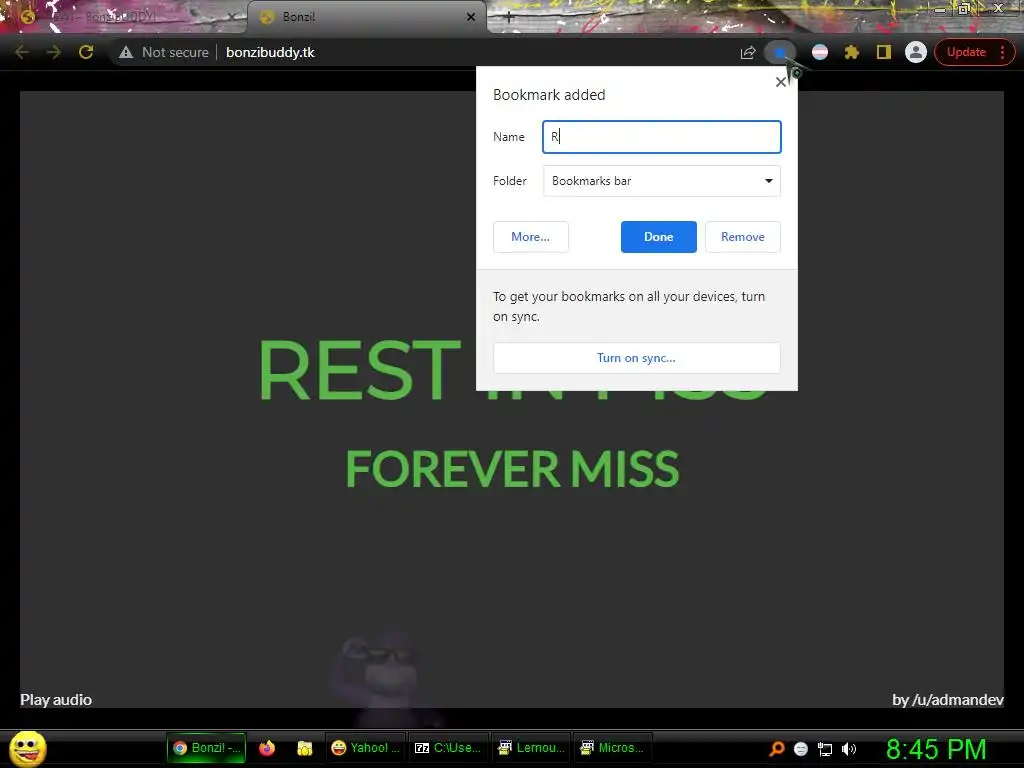The width and height of the screenshot is (1024, 768).
Task: Click the bookmark star in address bar
Action: [780, 52]
